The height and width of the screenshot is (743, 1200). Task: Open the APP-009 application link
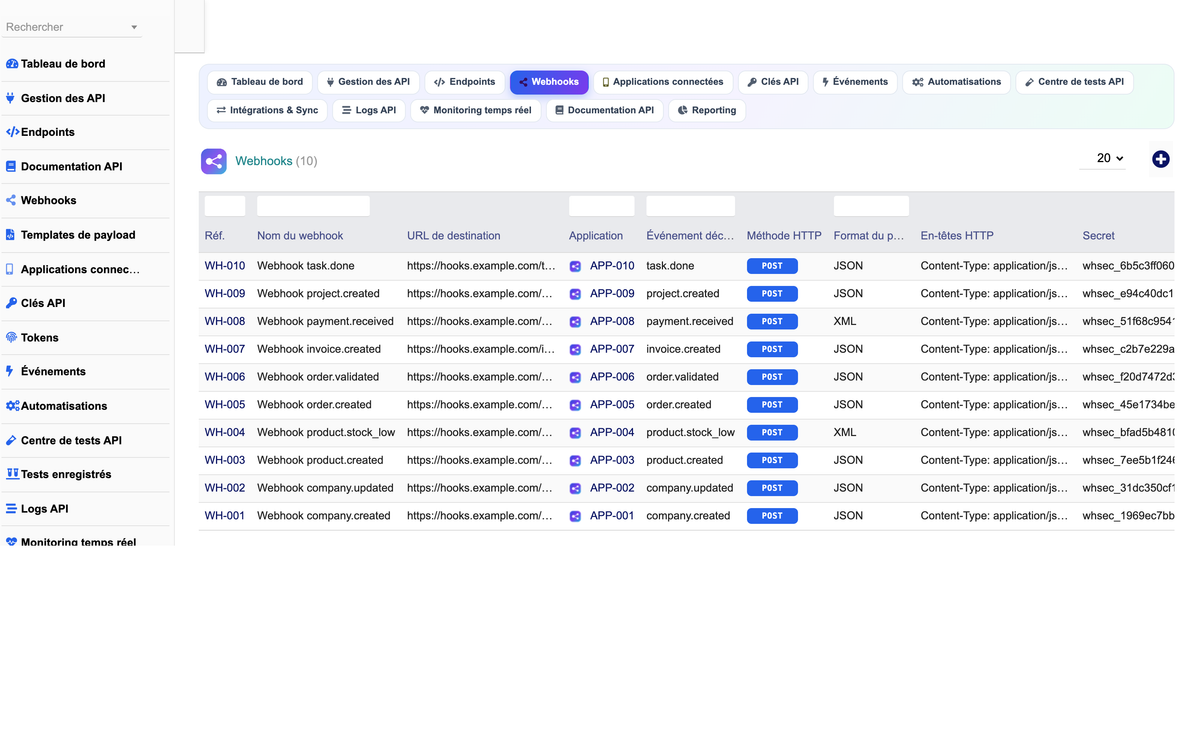[612, 294]
